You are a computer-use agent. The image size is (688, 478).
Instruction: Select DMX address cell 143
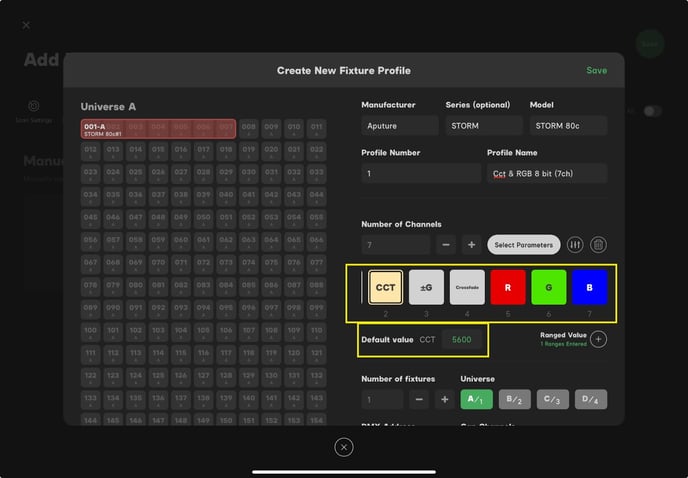click(316, 400)
